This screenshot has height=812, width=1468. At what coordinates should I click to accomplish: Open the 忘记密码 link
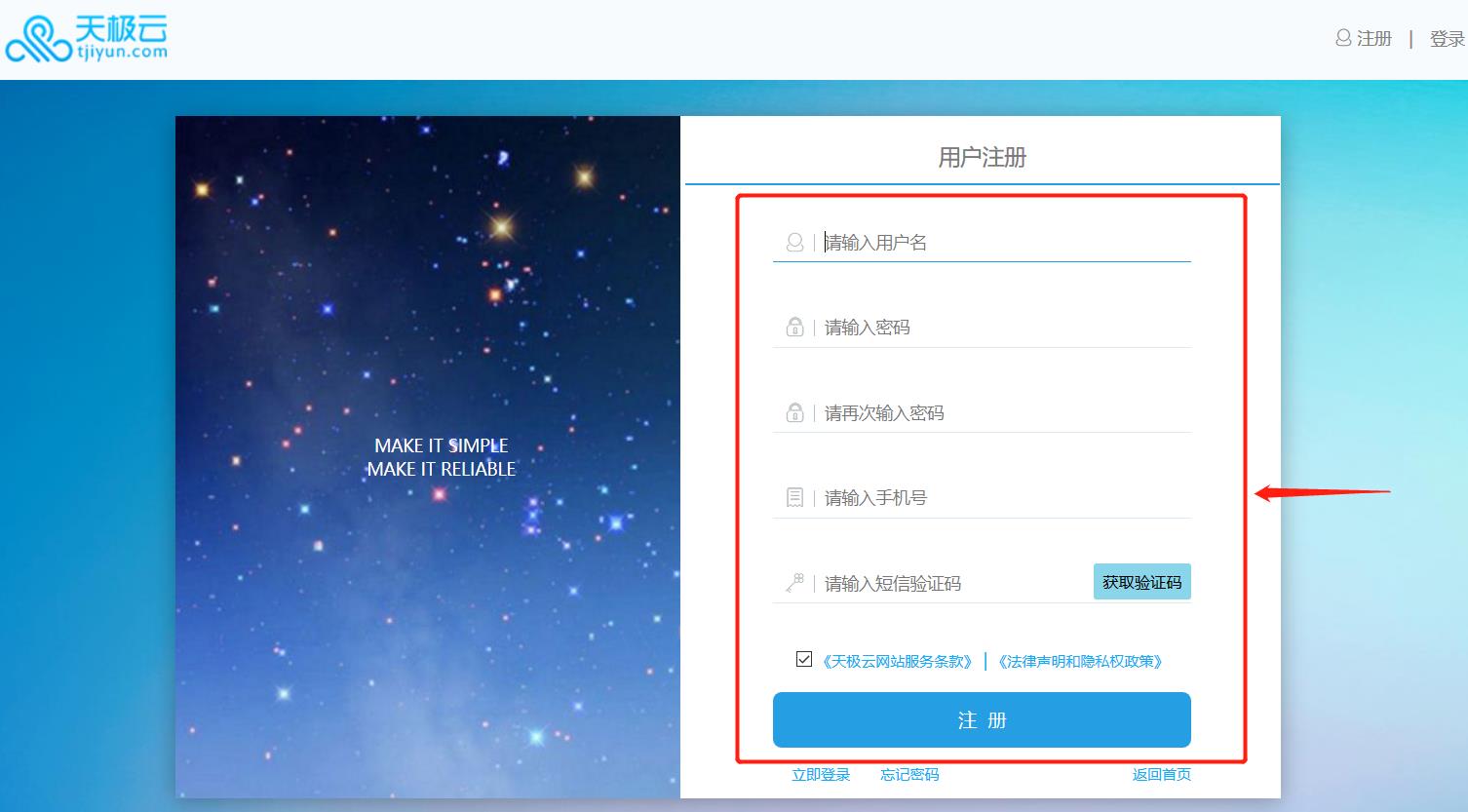[x=909, y=775]
